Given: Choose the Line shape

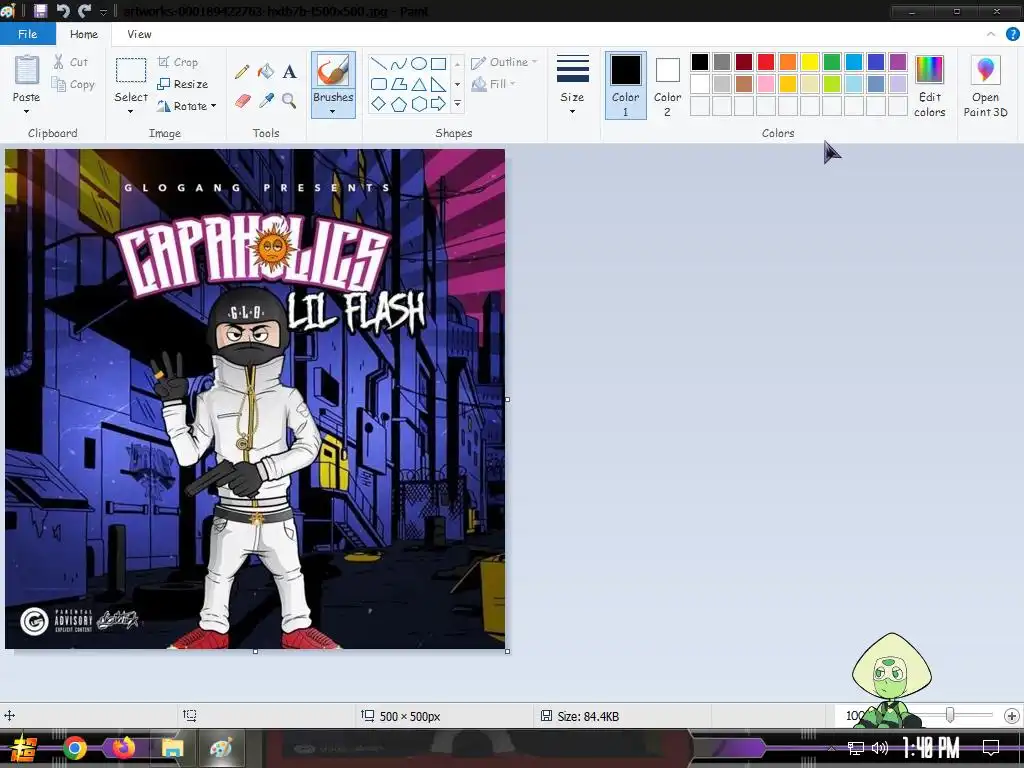Looking at the screenshot, I should (x=378, y=63).
